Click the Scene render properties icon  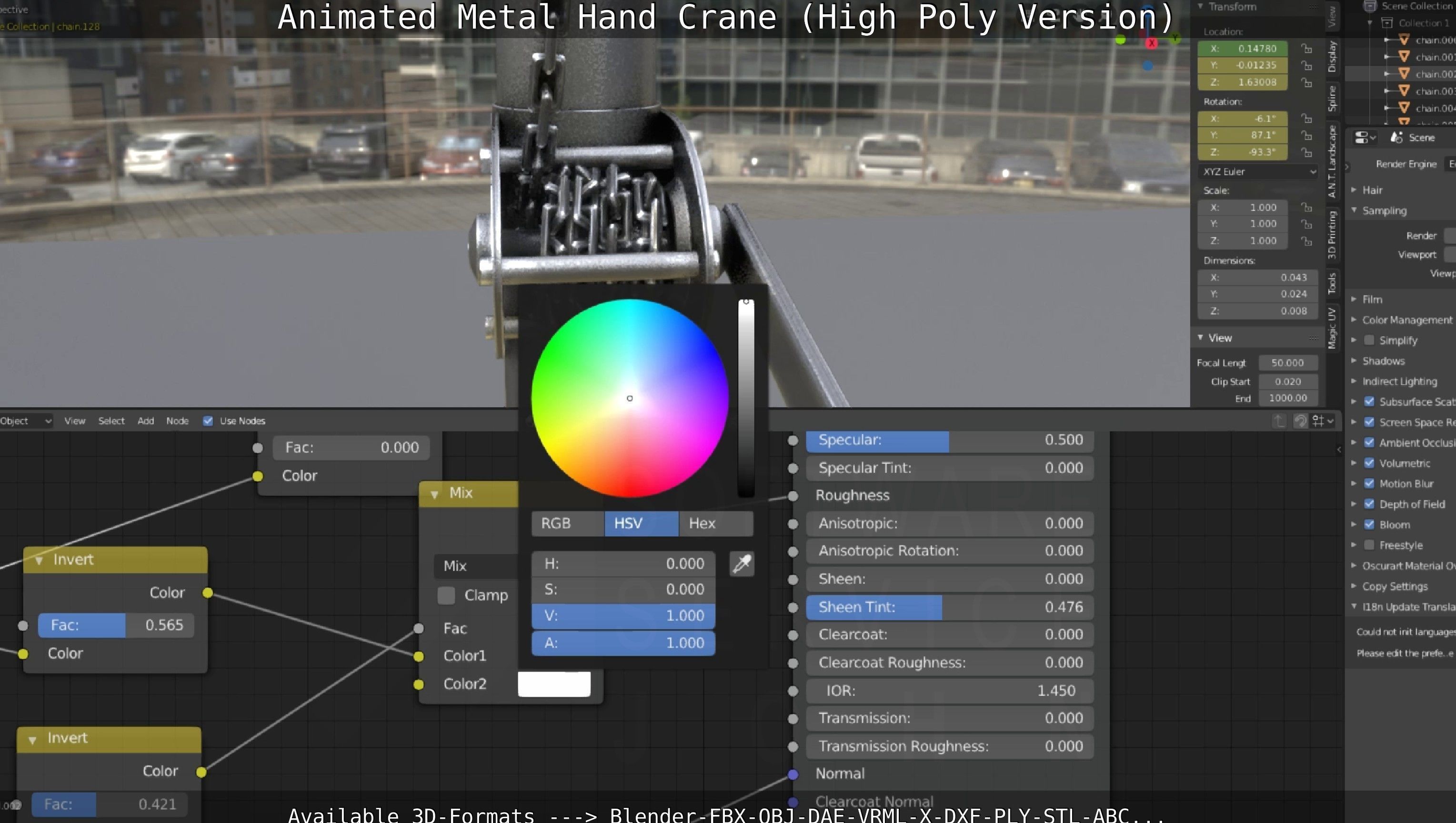pos(1396,137)
